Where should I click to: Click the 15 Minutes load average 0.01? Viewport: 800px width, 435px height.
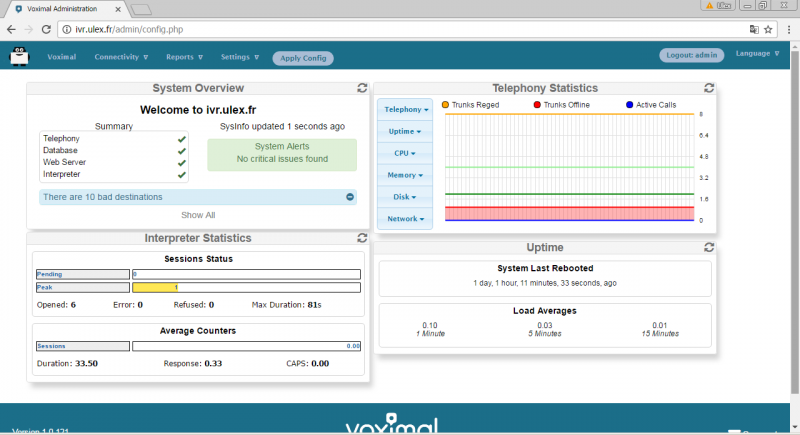tap(660, 325)
